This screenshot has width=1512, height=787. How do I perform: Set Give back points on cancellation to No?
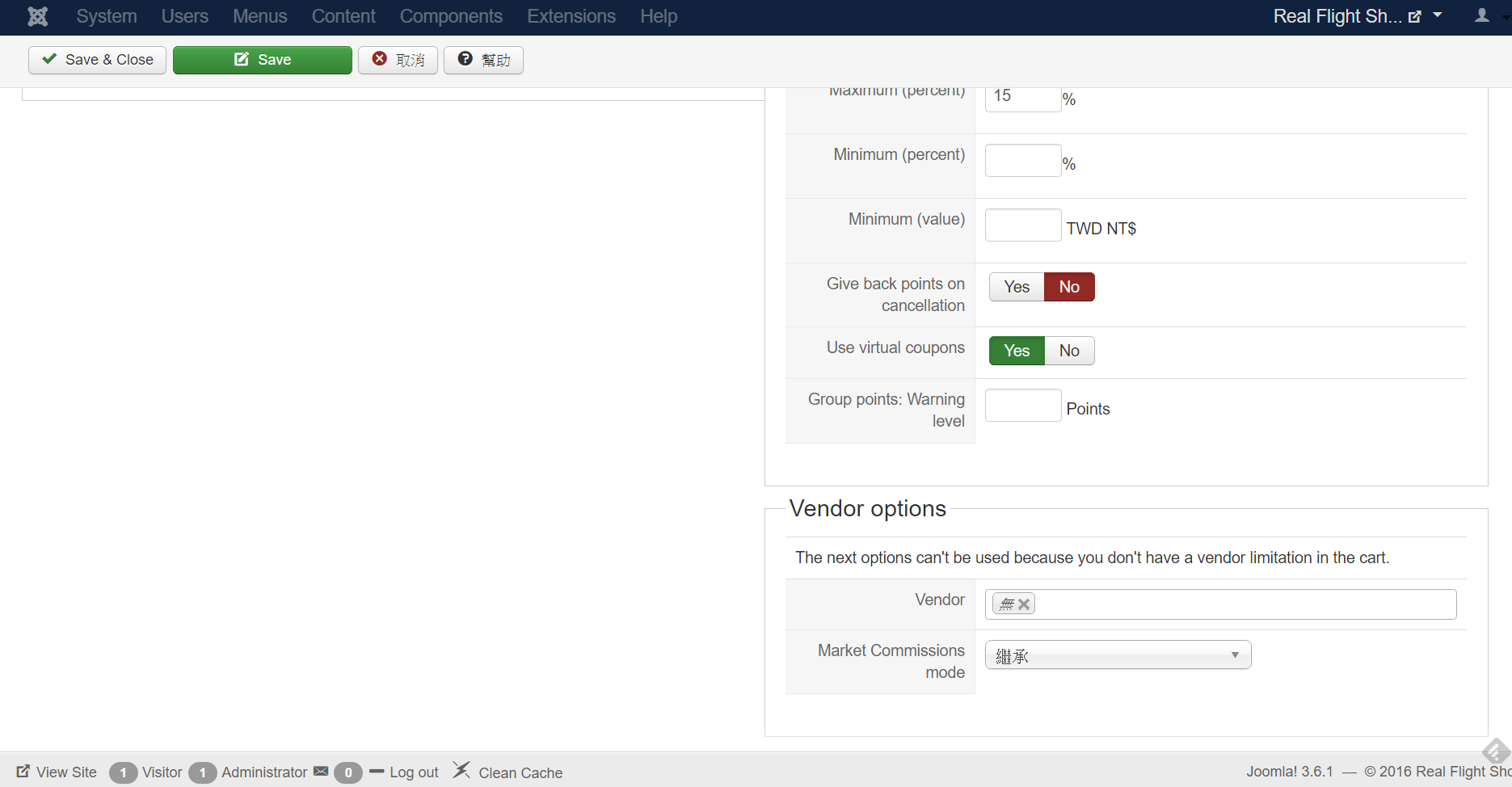[x=1069, y=287]
